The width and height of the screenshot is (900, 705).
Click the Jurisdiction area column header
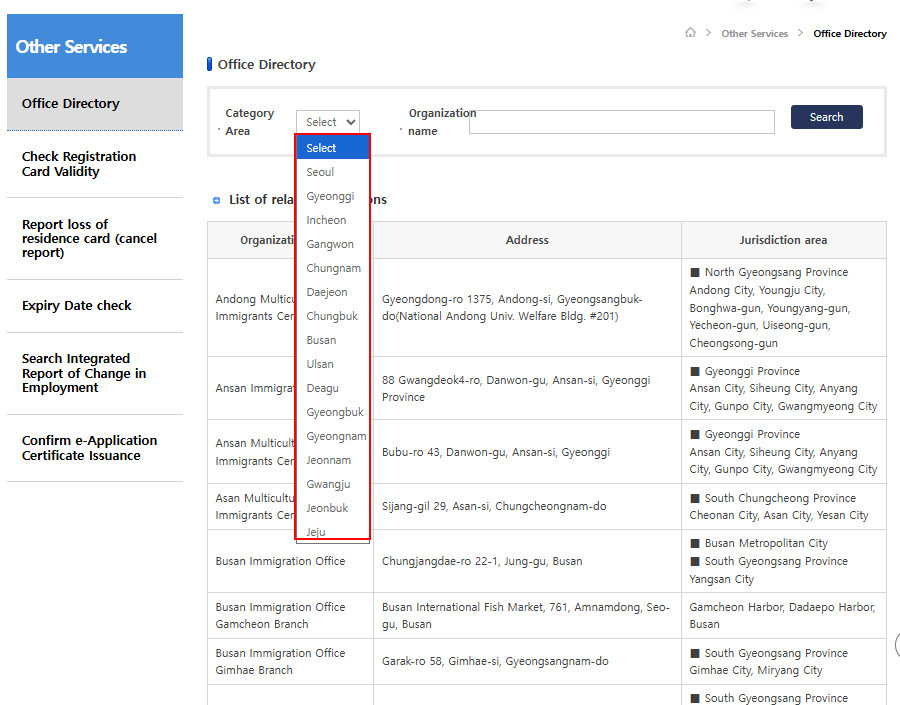[783, 240]
